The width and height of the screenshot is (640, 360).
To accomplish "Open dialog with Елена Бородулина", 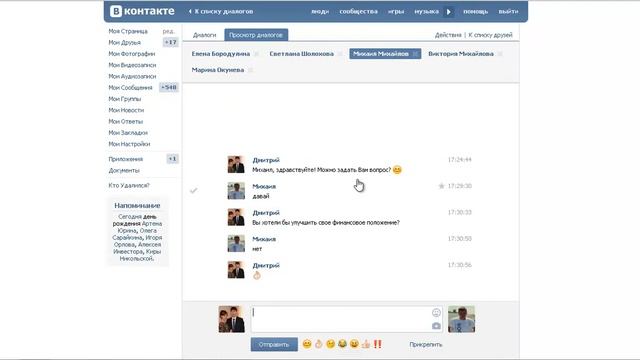I will pos(220,54).
